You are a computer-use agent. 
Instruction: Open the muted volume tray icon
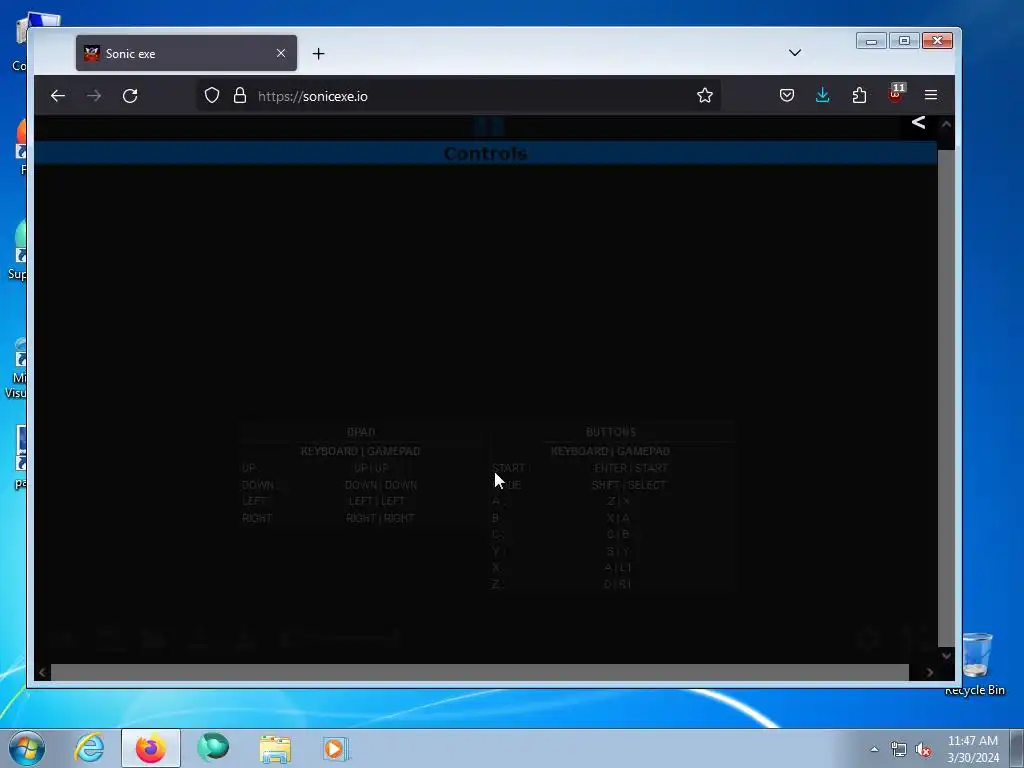click(x=923, y=749)
